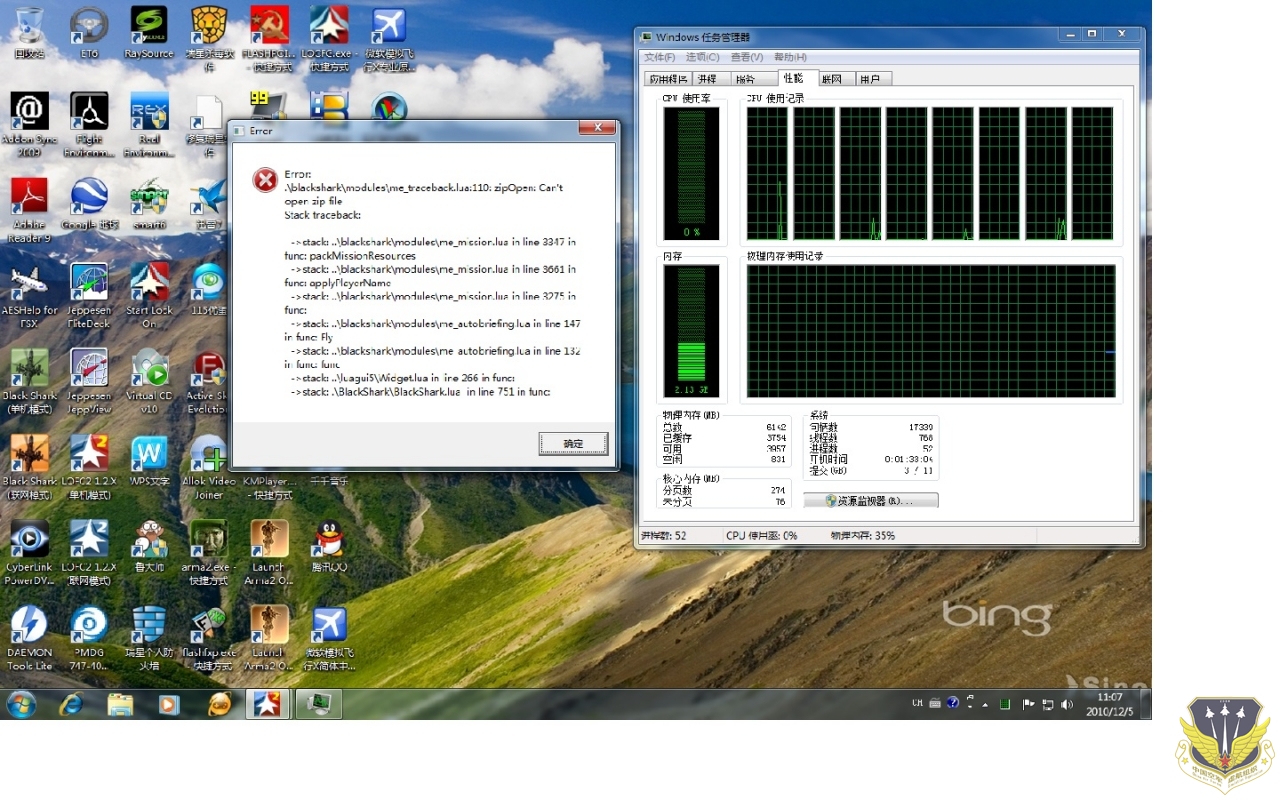Open Windows Media Player in taskbar
Screen dimensions: 1280x800
pos(170,704)
